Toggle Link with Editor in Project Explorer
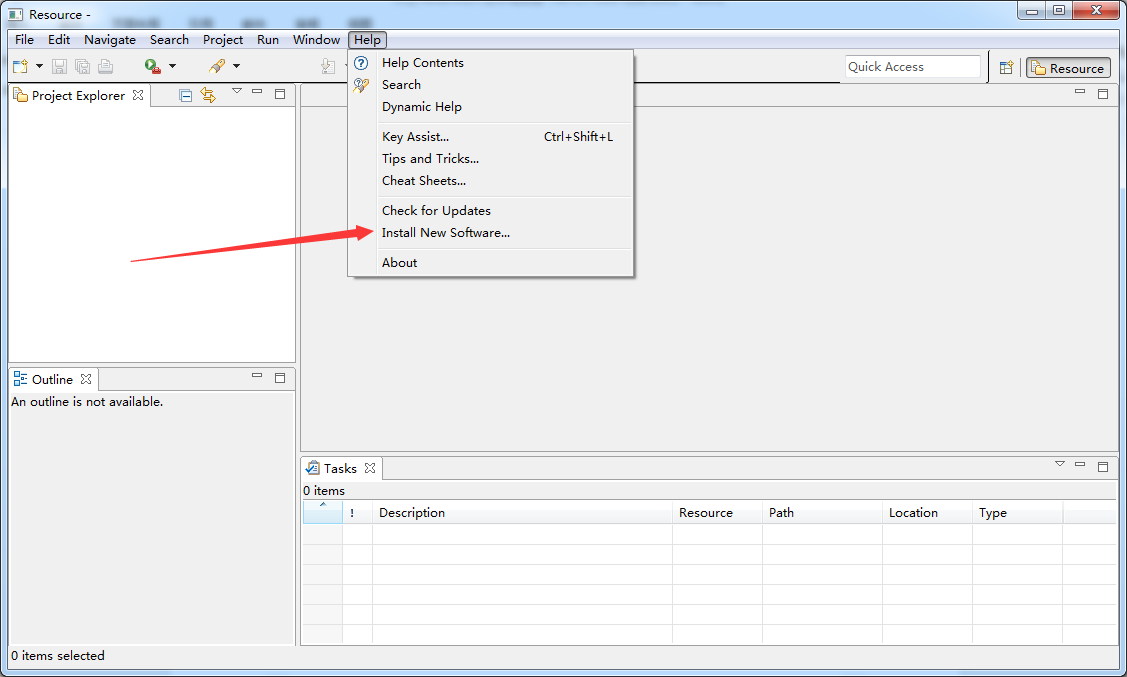The width and height of the screenshot is (1127, 677). [x=208, y=95]
